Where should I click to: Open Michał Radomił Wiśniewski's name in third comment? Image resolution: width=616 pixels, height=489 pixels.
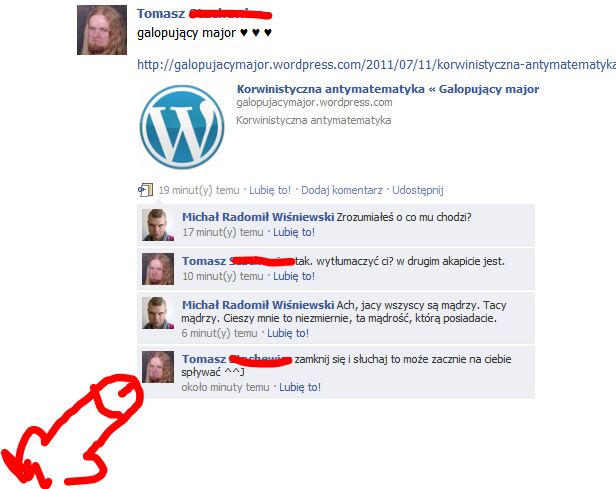pos(258,305)
